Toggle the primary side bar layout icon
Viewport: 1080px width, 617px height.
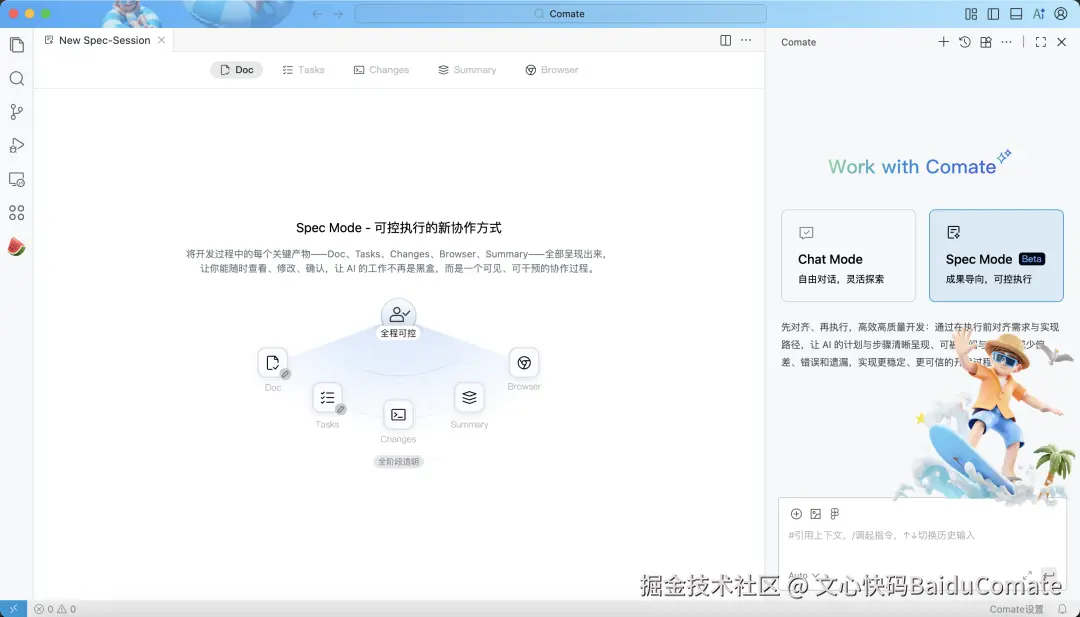click(993, 14)
